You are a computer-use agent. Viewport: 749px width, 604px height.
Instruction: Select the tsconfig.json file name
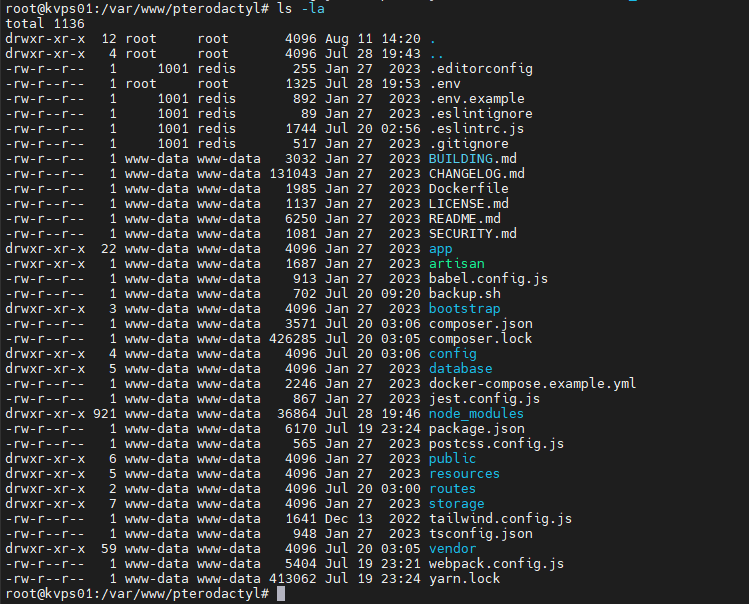(x=481, y=534)
